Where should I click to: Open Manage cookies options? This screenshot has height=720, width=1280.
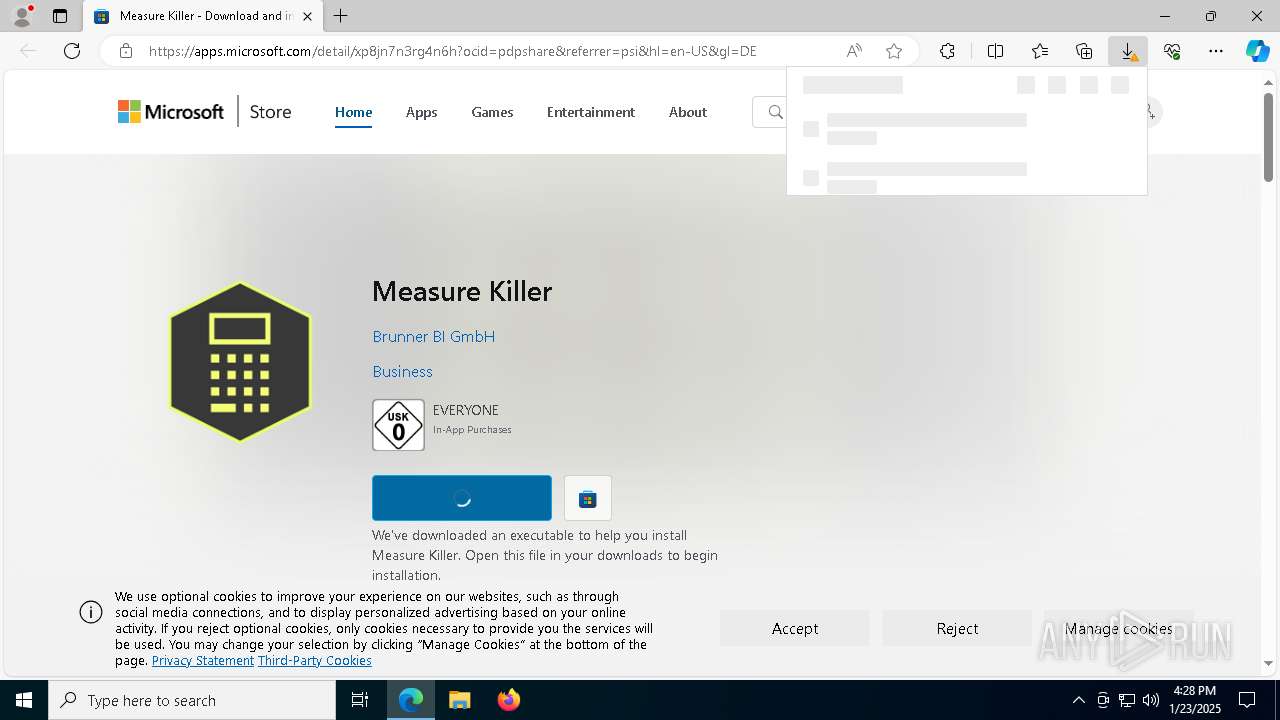point(1118,628)
